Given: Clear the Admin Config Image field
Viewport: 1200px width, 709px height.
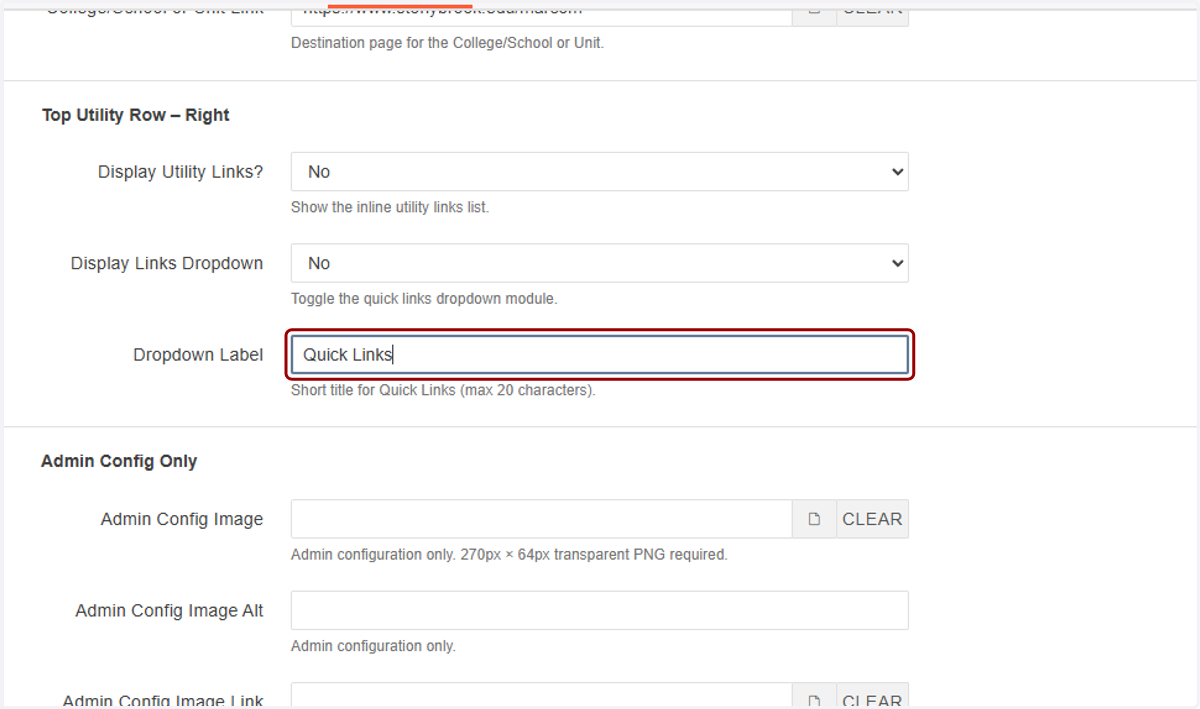Looking at the screenshot, I should click(872, 519).
